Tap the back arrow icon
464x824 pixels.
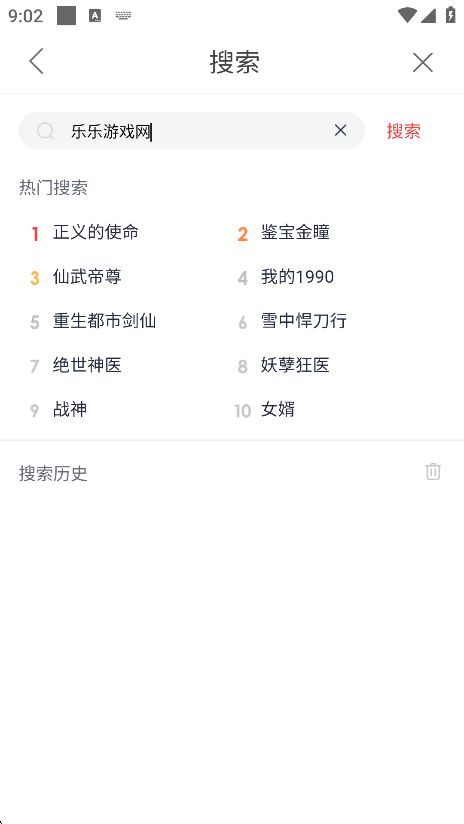coord(36,61)
